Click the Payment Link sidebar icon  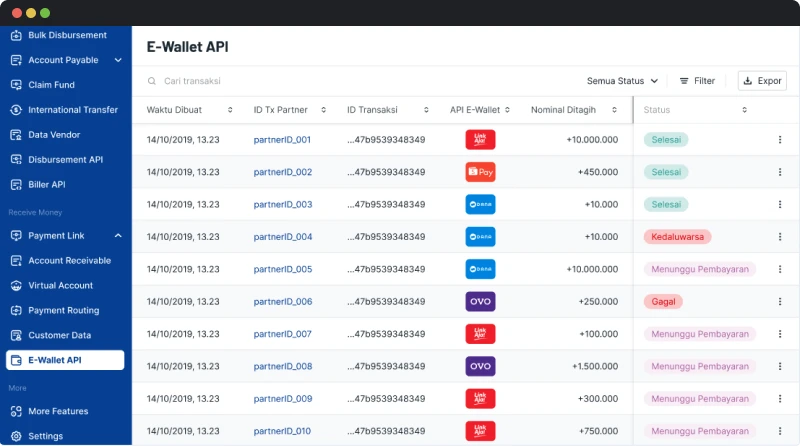pyautogui.click(x=16, y=236)
